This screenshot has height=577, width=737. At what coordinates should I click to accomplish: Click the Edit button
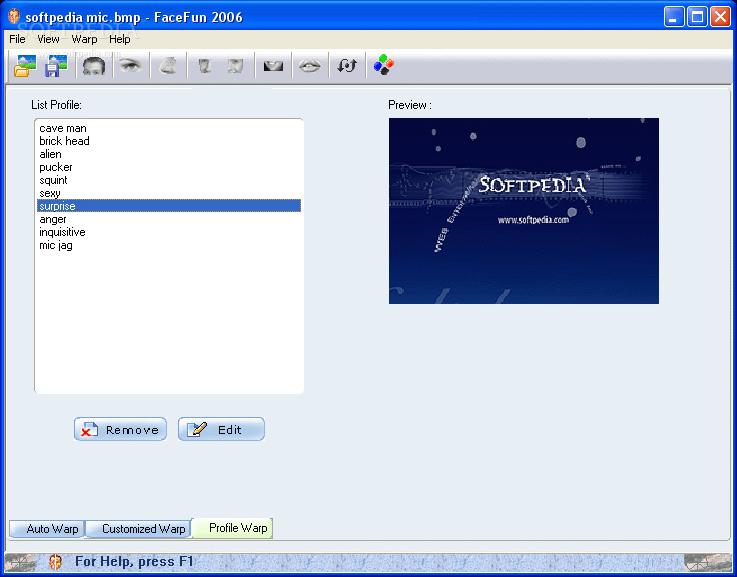(x=221, y=429)
